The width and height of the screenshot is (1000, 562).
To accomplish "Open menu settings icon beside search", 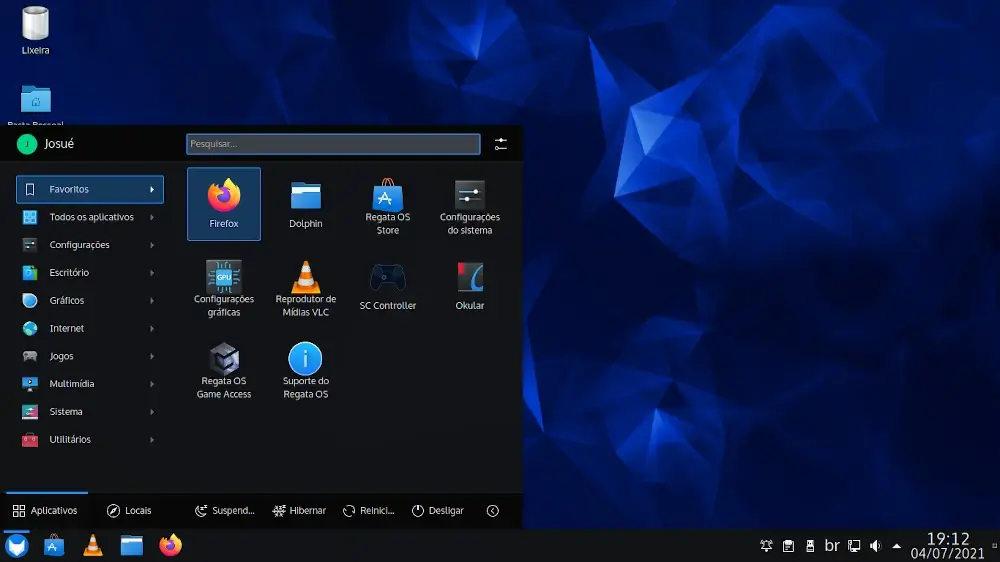I will (x=501, y=144).
